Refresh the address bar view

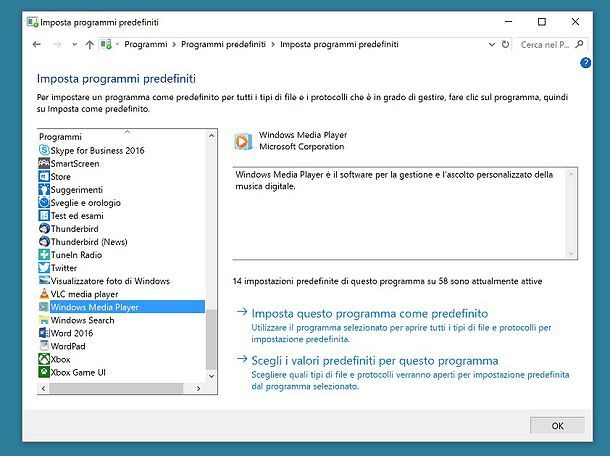[x=505, y=44]
